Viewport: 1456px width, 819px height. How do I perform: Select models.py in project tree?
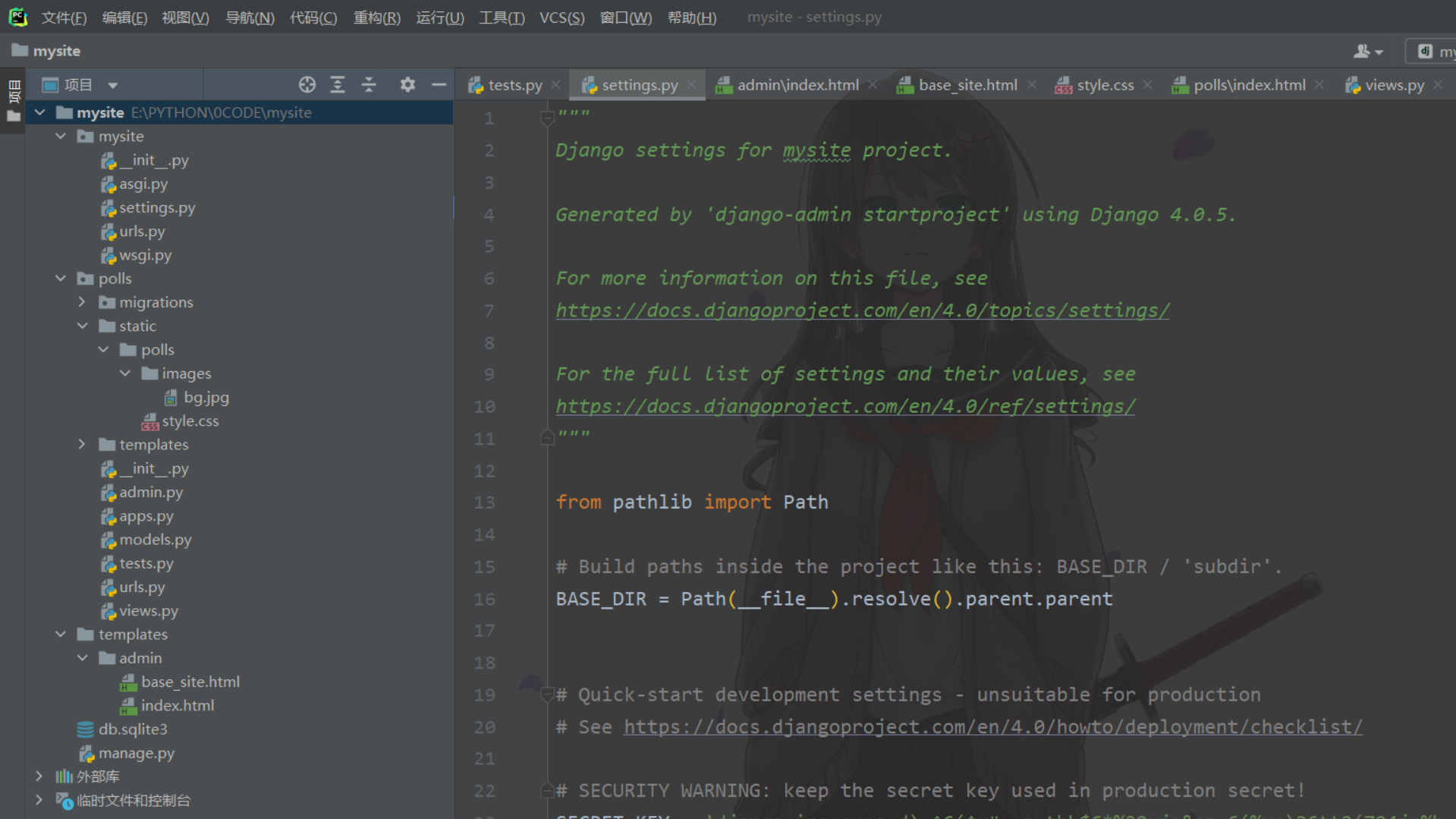click(155, 540)
